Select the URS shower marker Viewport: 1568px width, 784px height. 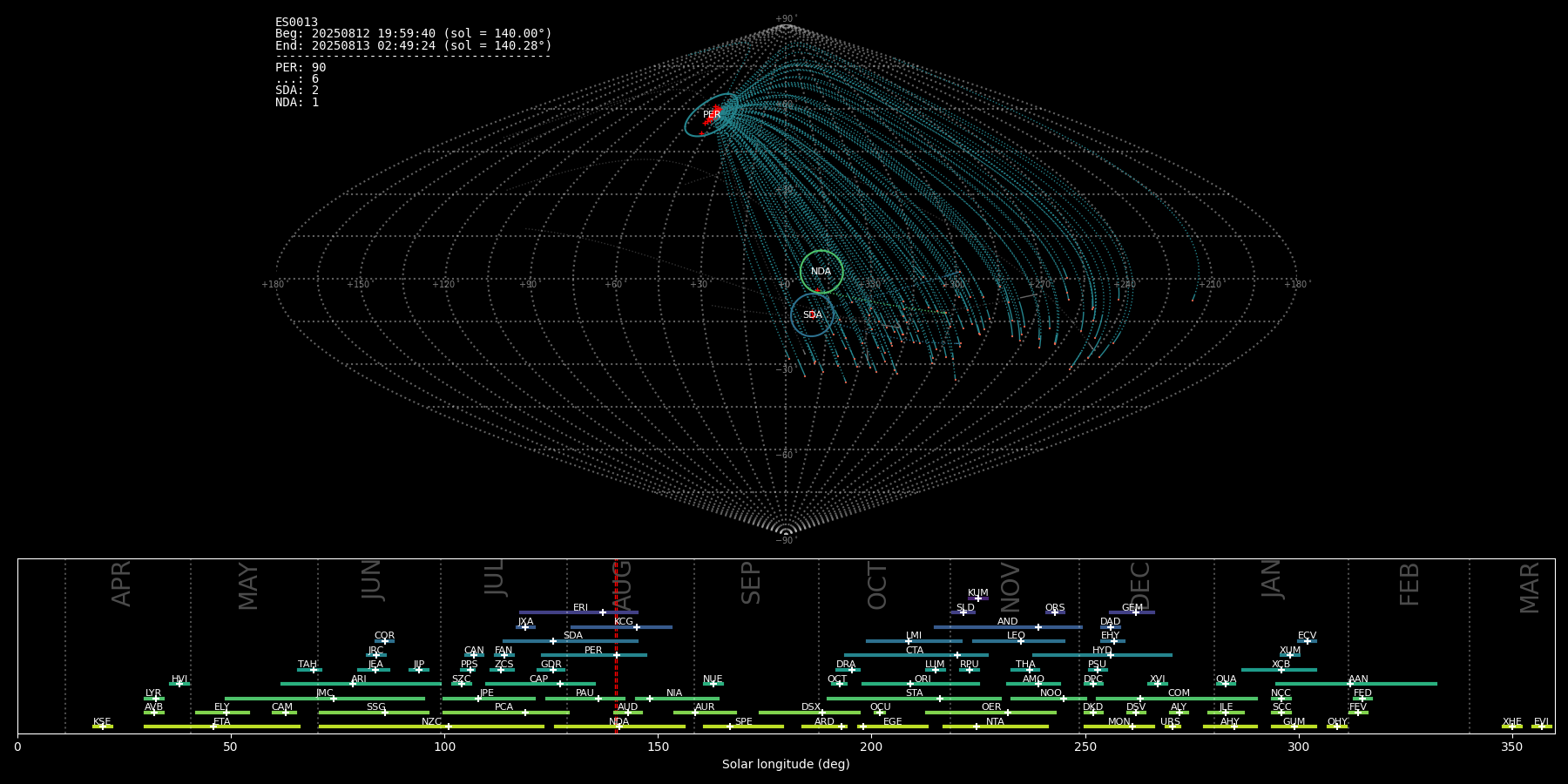coord(1172,727)
